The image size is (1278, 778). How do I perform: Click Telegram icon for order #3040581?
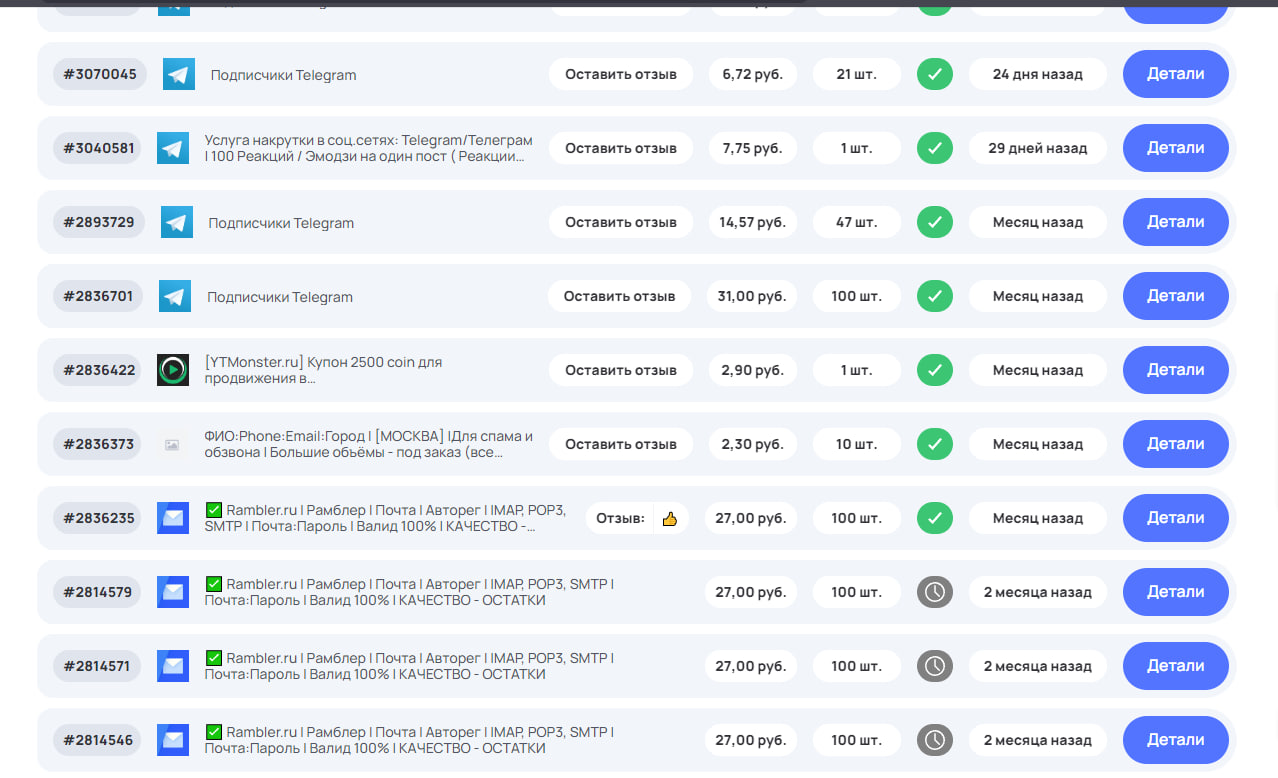tap(173, 148)
